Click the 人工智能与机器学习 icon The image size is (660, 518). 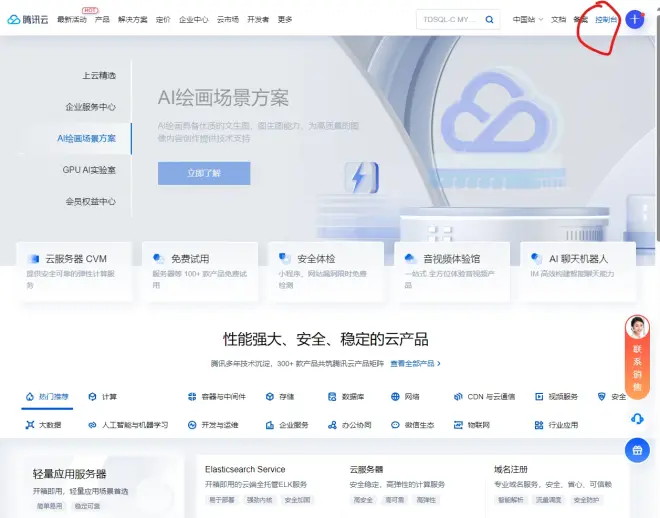(92, 425)
